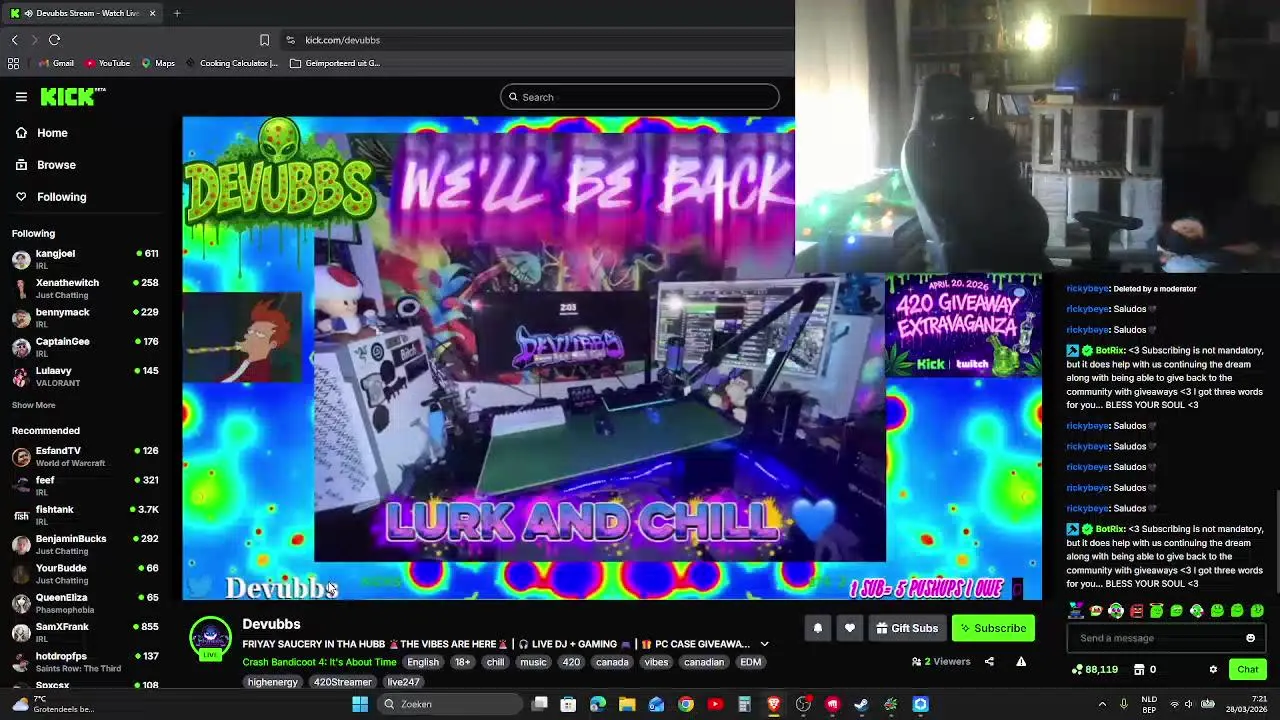This screenshot has height=720, width=1280.
Task: Open the channel points shop icon
Action: (1138, 669)
